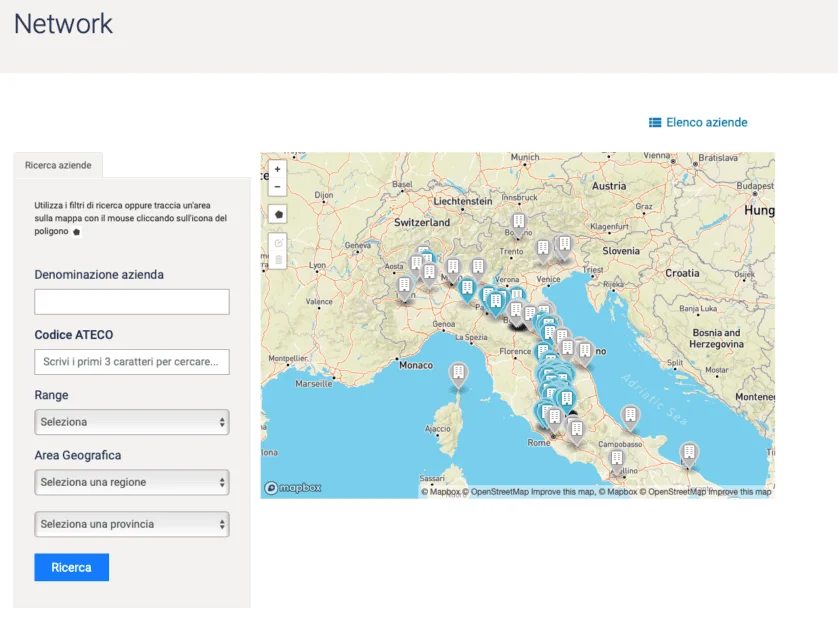Click the Network page heading

(63, 24)
